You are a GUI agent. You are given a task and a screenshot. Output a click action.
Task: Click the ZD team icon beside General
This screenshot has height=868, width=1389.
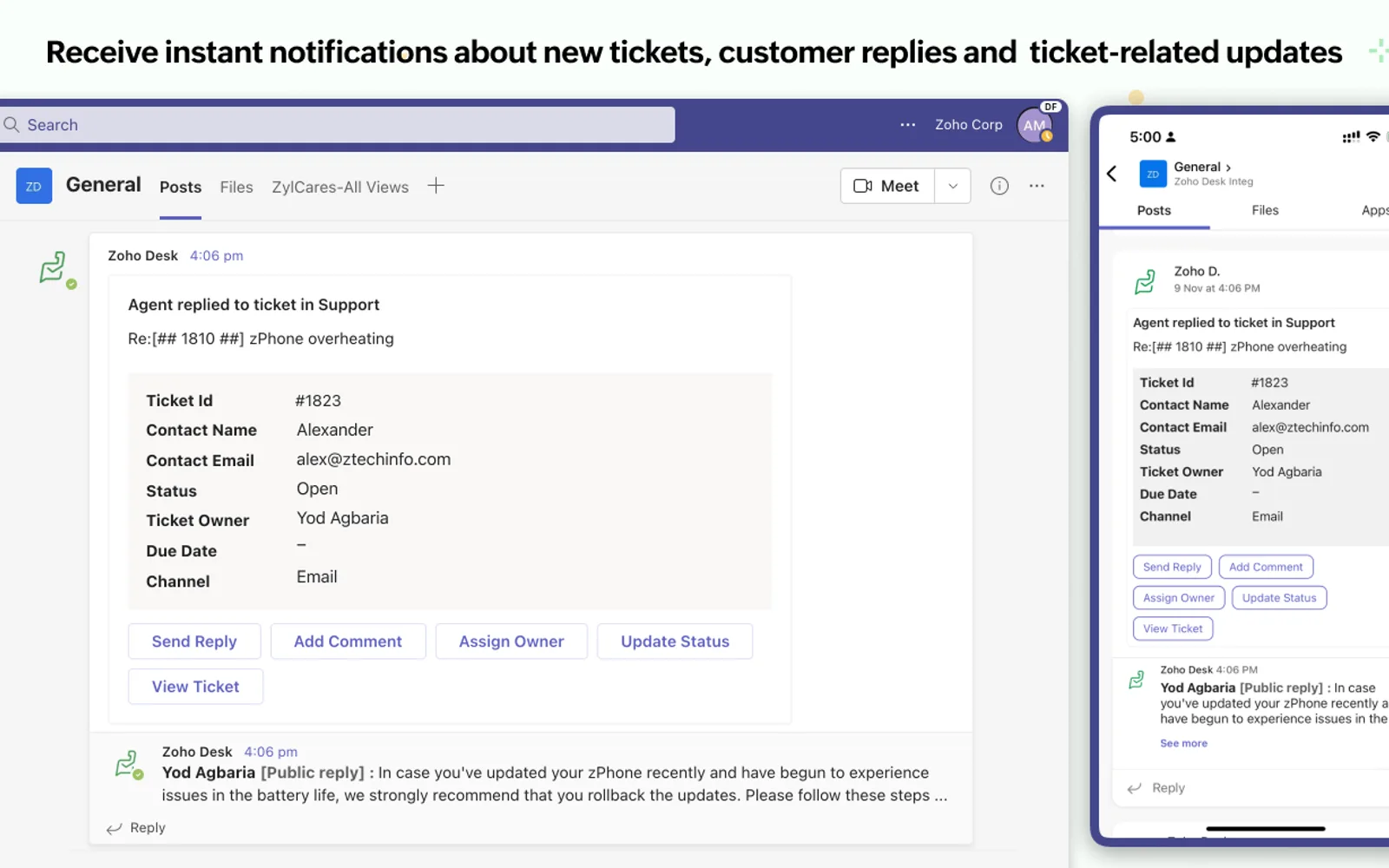click(x=34, y=186)
